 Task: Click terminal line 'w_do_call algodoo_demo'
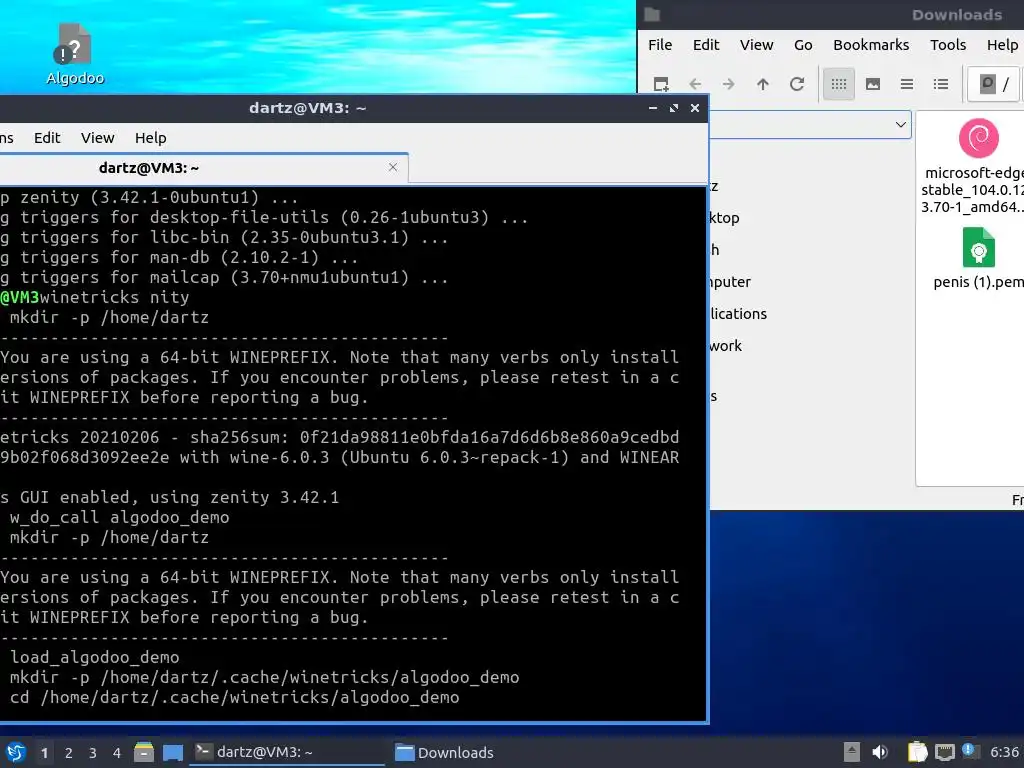(120, 518)
